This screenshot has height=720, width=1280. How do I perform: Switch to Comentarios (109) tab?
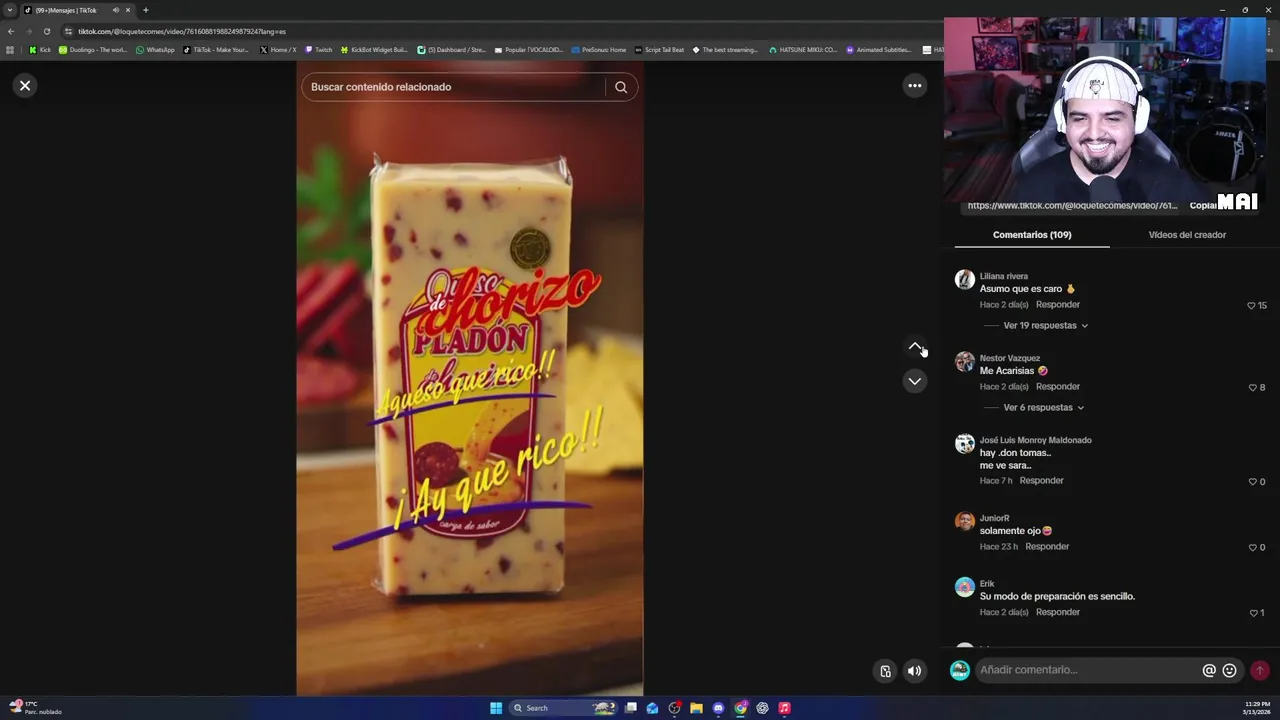point(1032,235)
